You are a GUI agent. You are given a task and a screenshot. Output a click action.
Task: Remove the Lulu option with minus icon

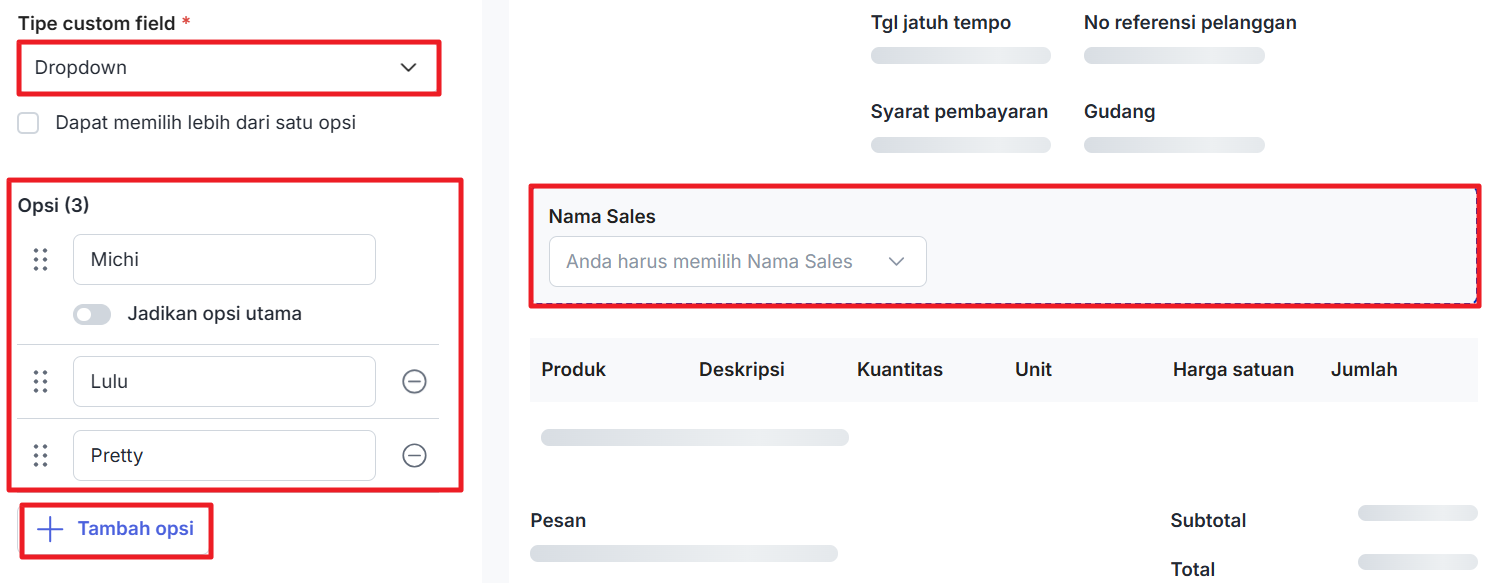414,381
